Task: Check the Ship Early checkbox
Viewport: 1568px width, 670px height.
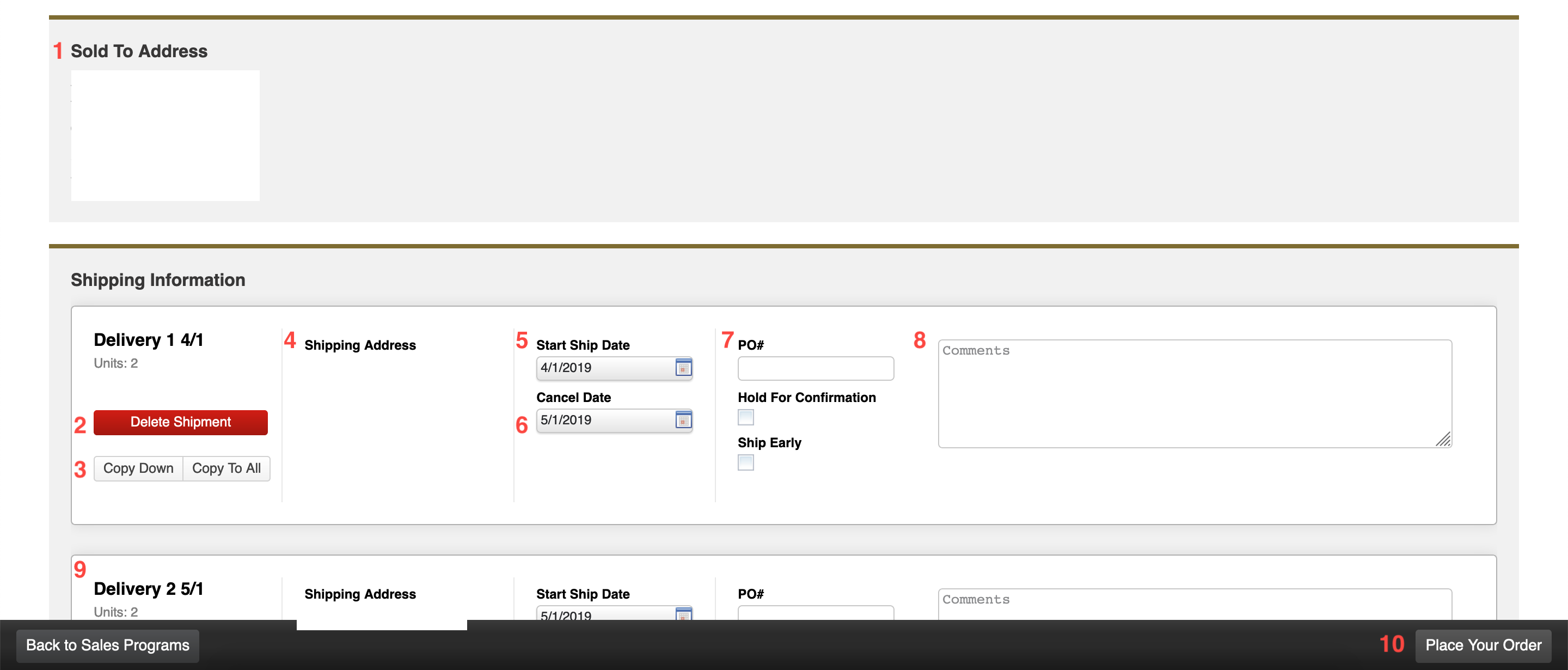Action: [745, 463]
